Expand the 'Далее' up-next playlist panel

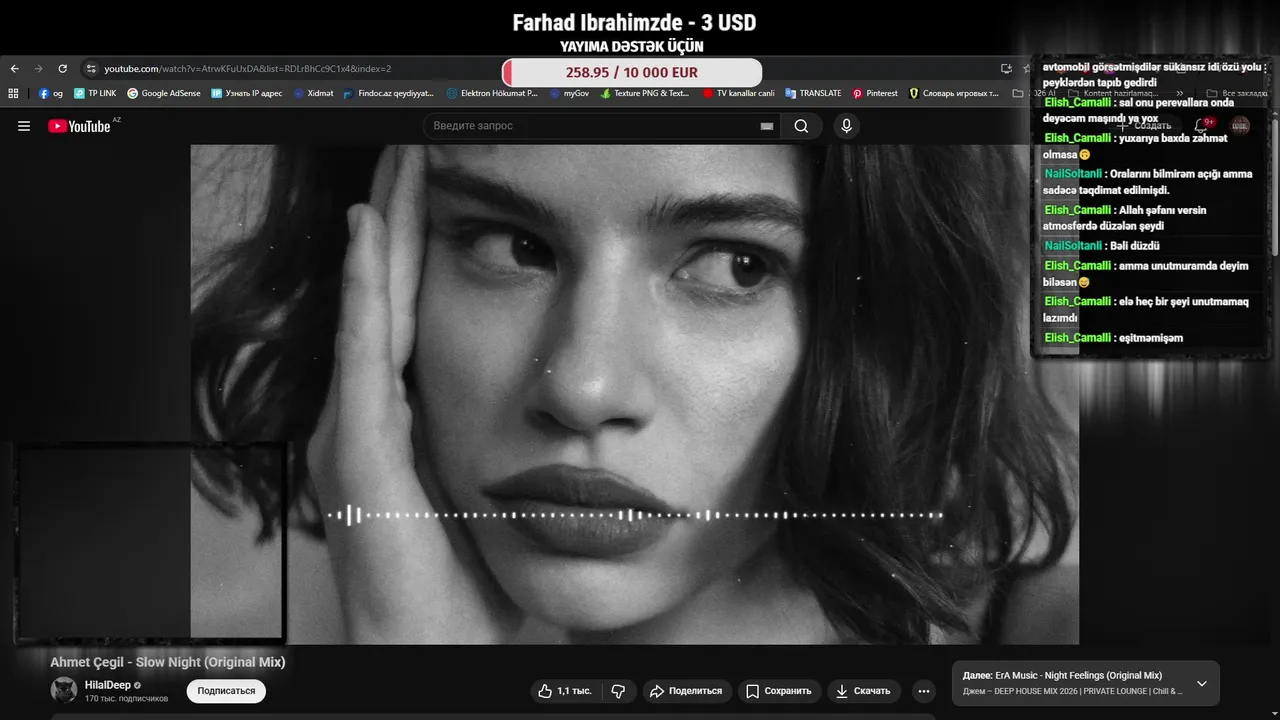click(x=1202, y=684)
